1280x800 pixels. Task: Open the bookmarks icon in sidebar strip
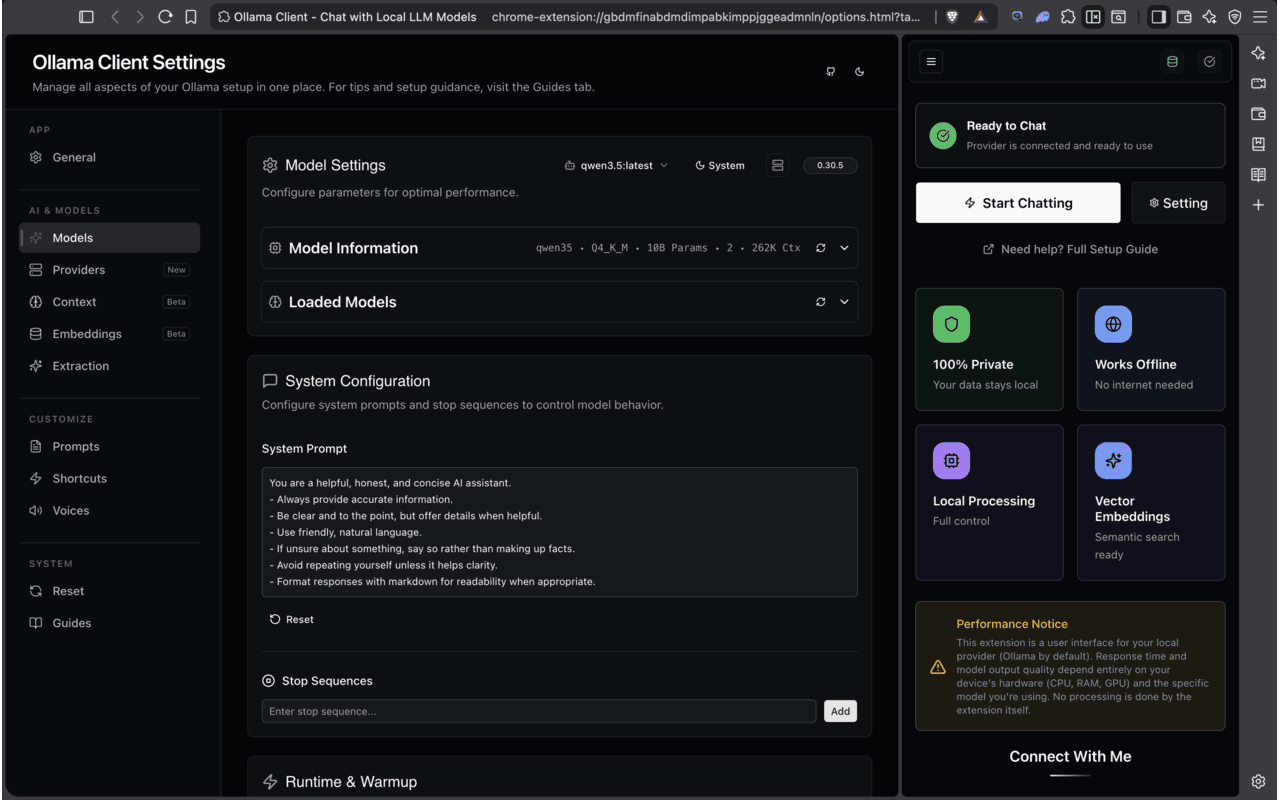pyautogui.click(x=1258, y=144)
